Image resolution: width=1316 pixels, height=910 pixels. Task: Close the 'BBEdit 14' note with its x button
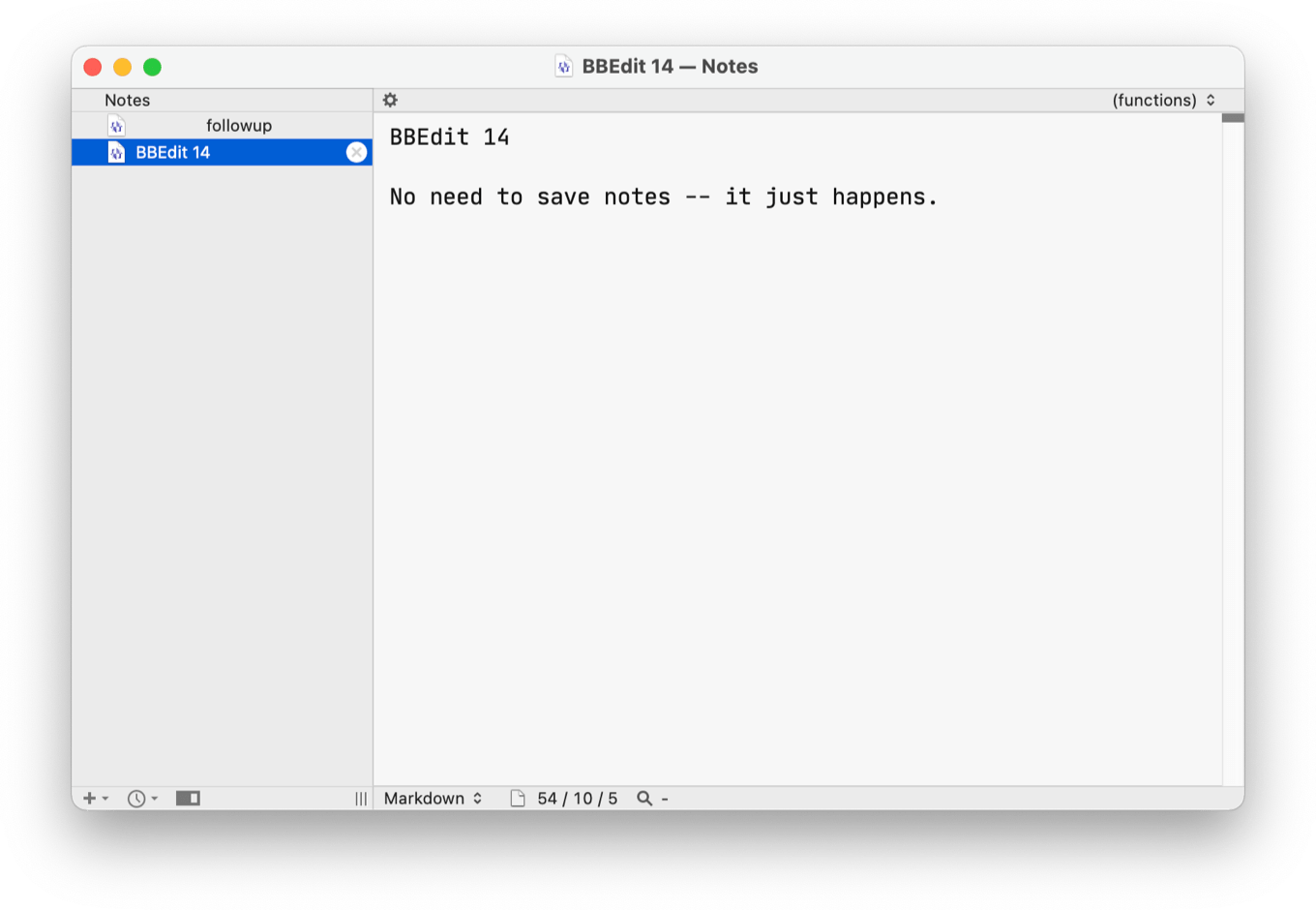(x=356, y=152)
